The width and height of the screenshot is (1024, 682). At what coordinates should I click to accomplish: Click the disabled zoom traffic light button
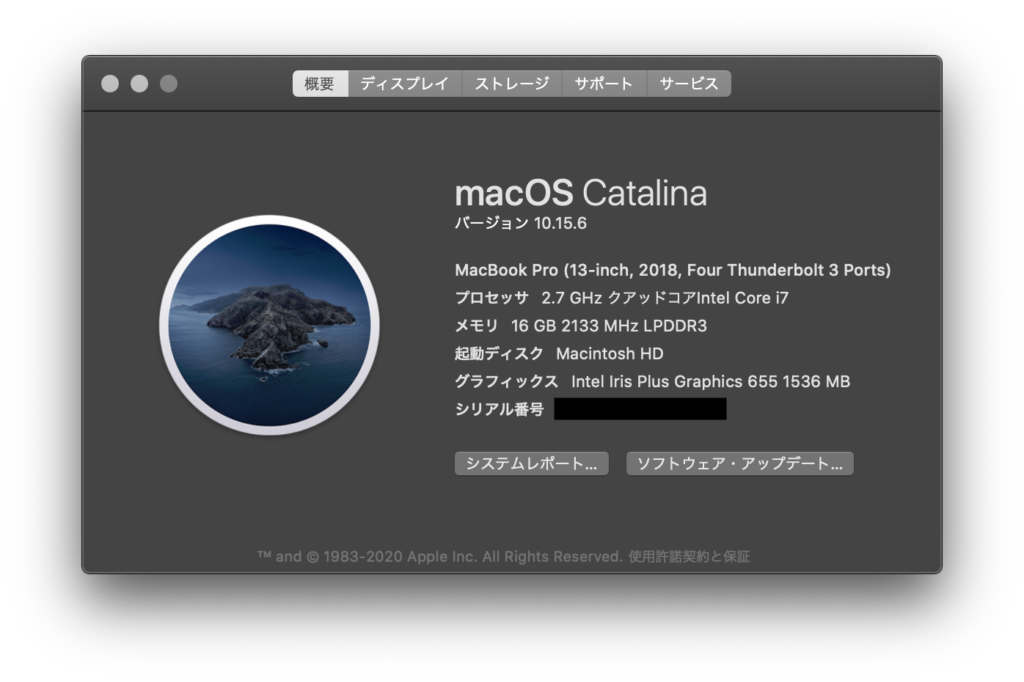pos(168,84)
